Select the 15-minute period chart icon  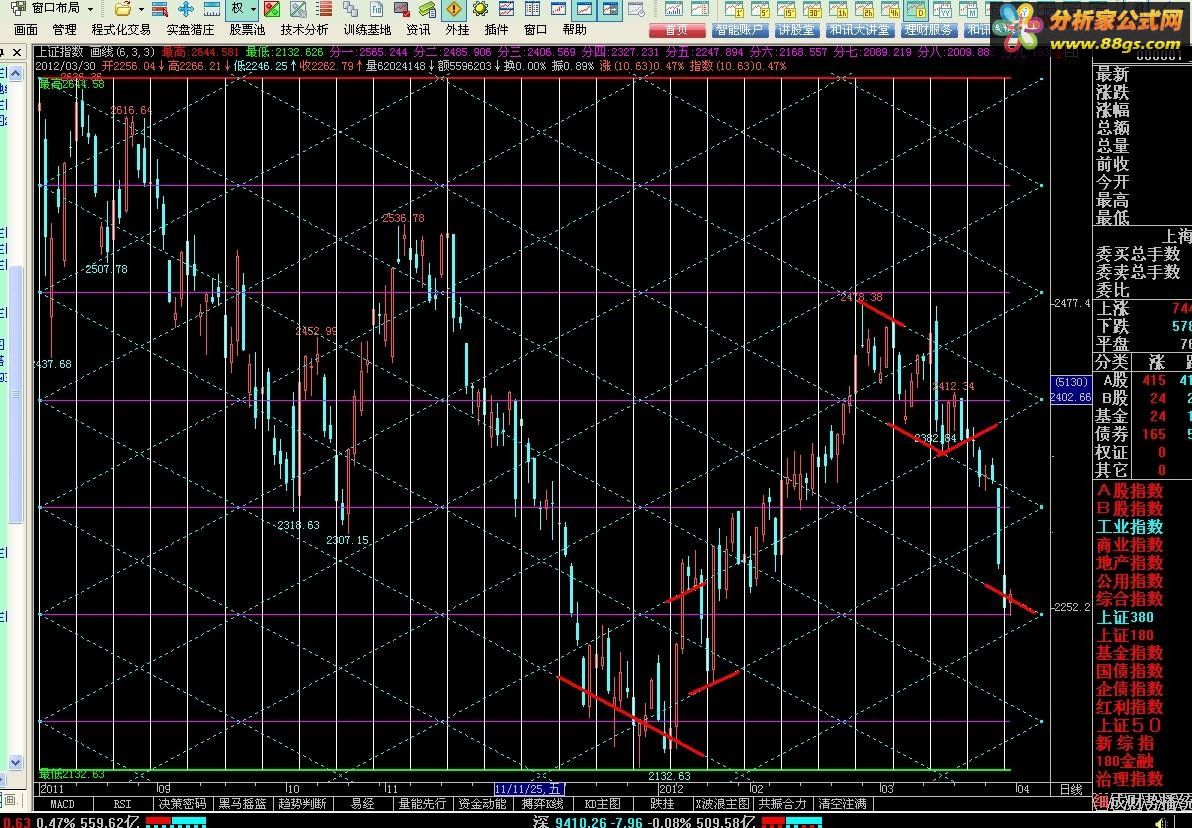coord(786,9)
